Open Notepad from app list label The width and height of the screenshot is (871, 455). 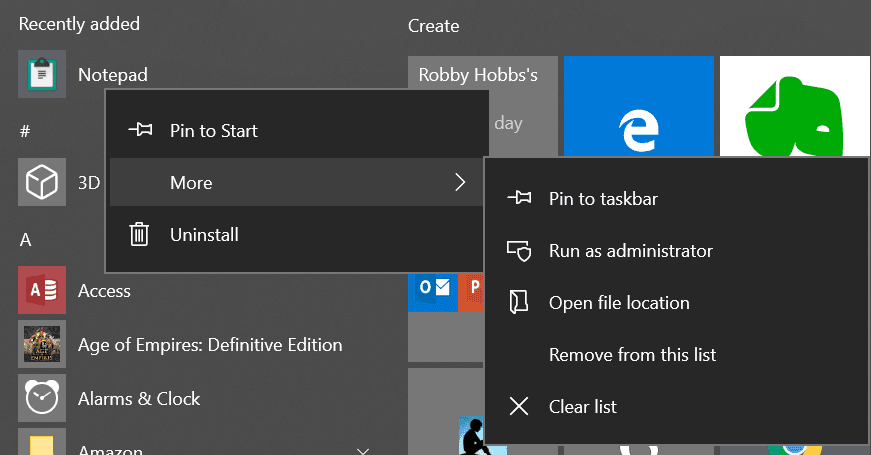(113, 74)
